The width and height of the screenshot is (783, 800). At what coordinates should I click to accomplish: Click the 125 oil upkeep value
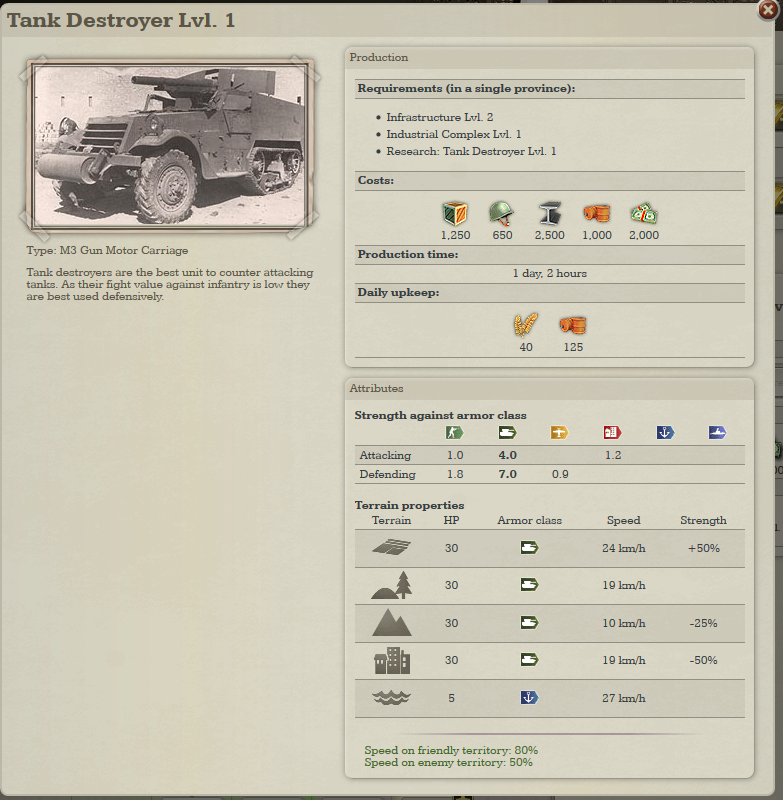(573, 347)
